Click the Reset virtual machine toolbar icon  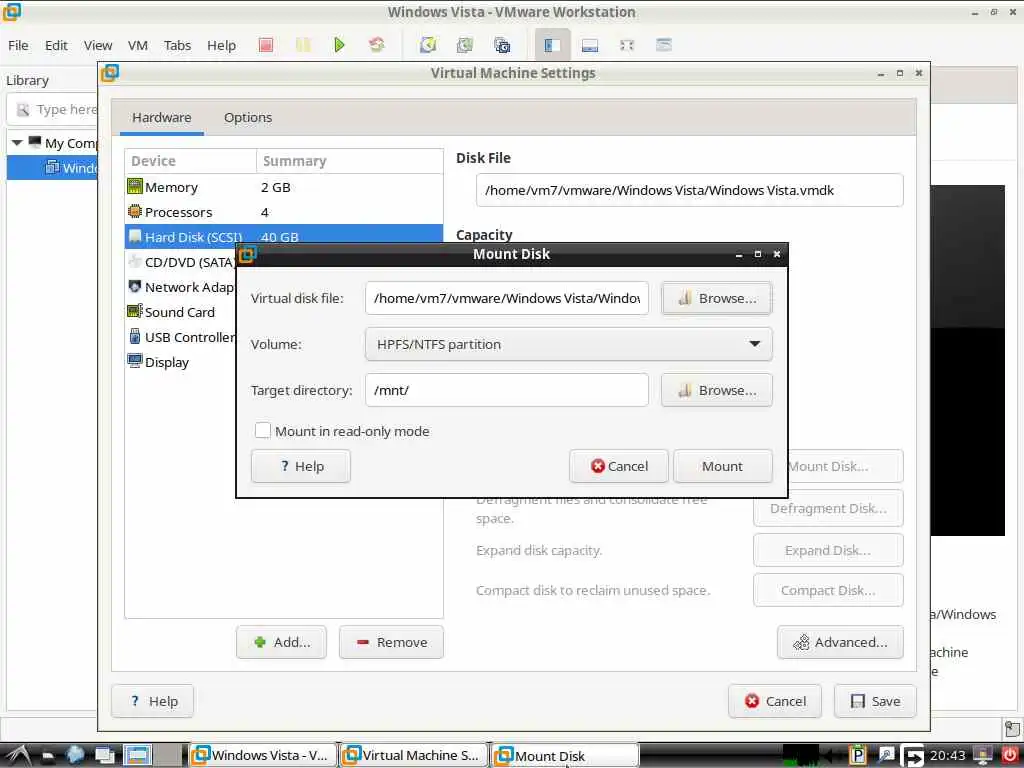(377, 45)
